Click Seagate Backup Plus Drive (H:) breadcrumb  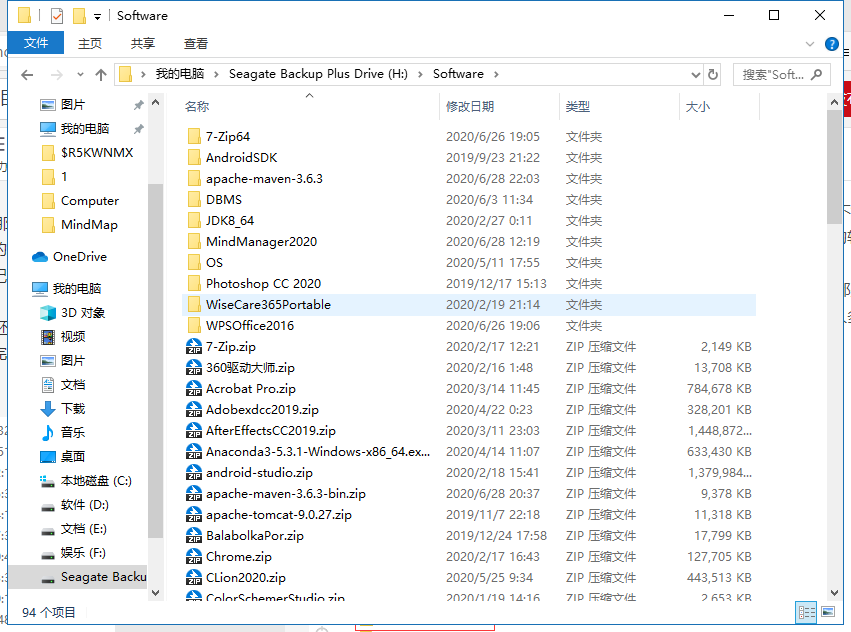click(318, 73)
